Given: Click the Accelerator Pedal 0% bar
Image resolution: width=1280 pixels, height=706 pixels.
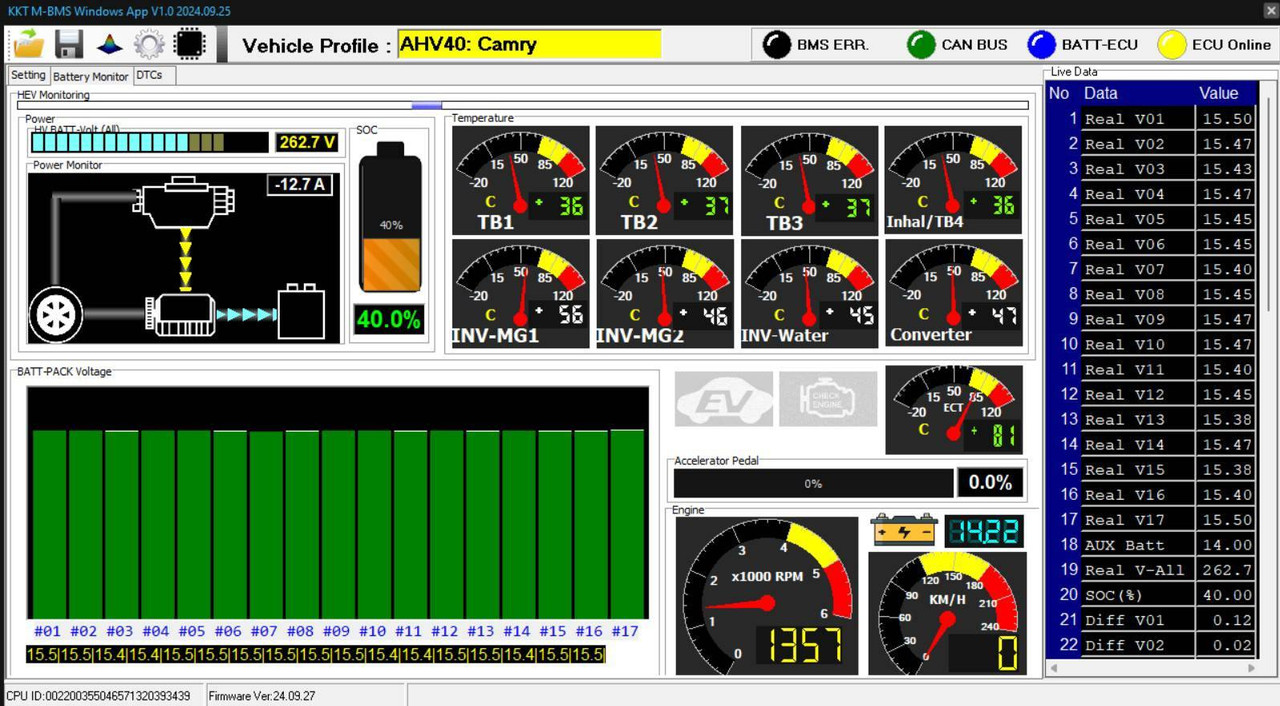Looking at the screenshot, I should point(813,483).
